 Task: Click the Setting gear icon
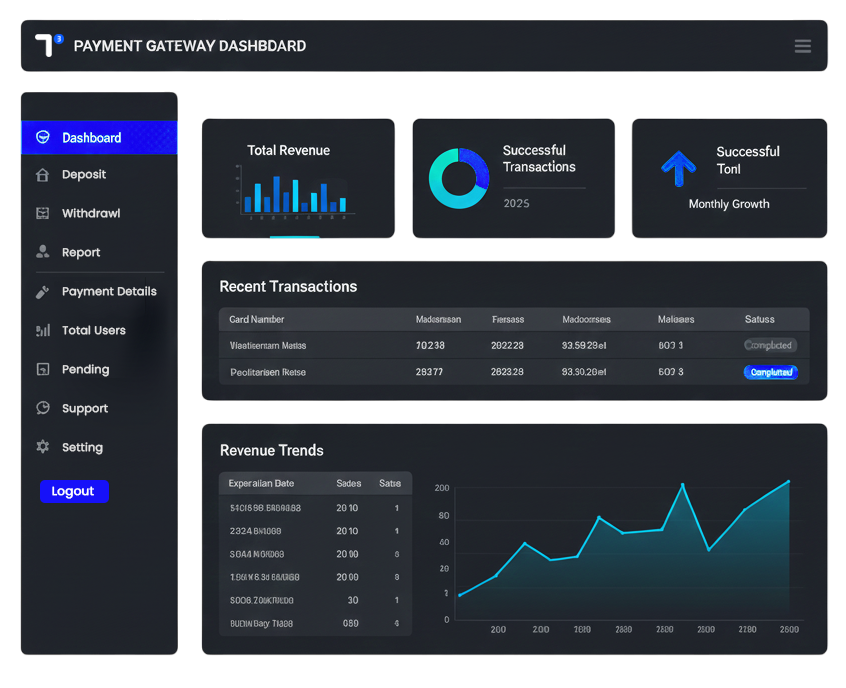pyautogui.click(x=42, y=448)
